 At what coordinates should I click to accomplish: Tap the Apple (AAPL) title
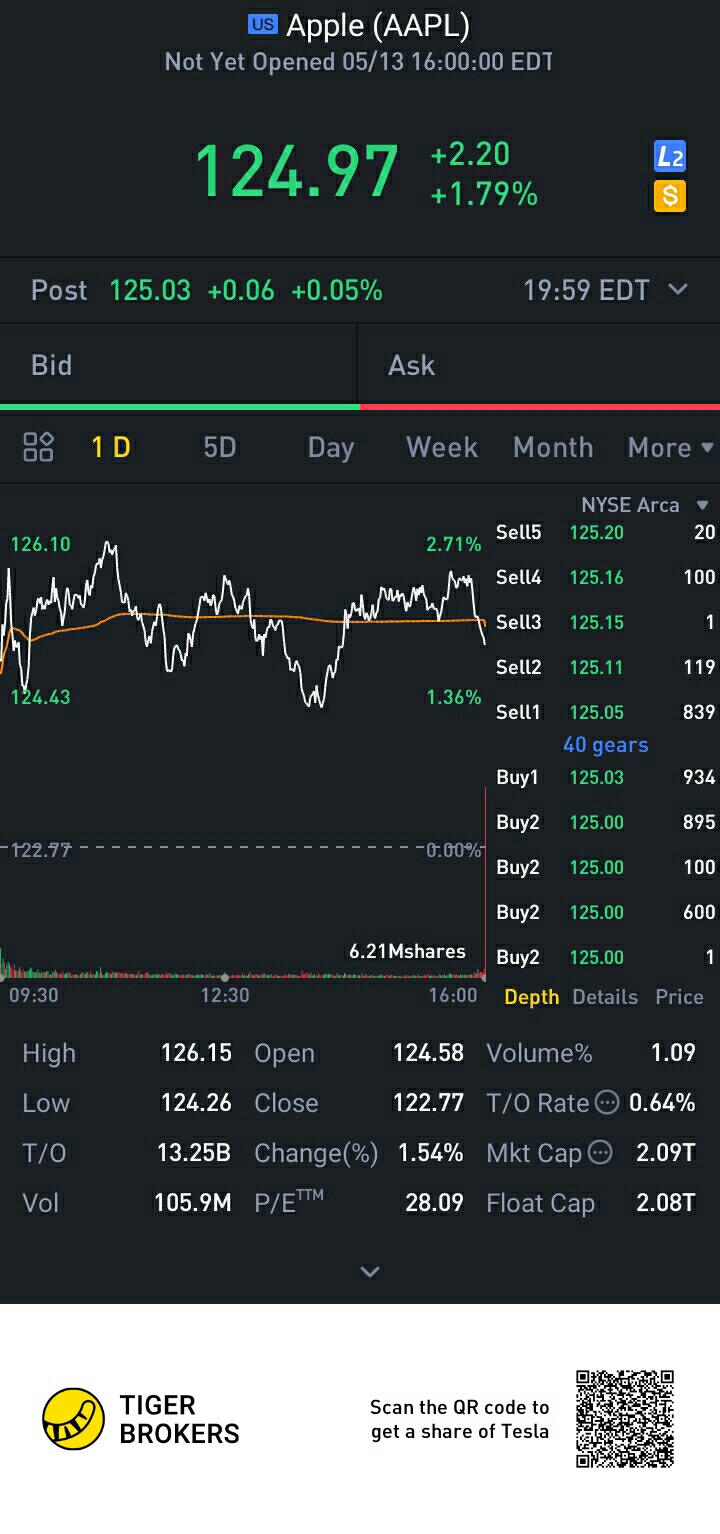[x=378, y=25]
